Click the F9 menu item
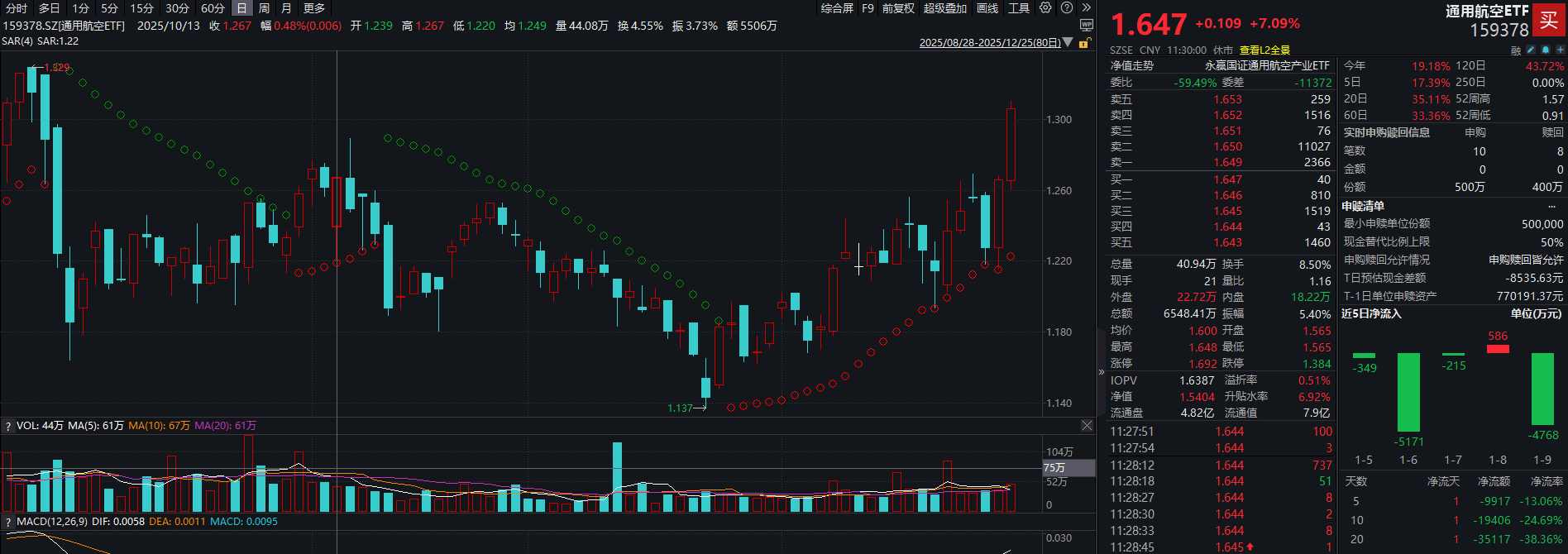This screenshot has width=1568, height=554. pos(868,8)
